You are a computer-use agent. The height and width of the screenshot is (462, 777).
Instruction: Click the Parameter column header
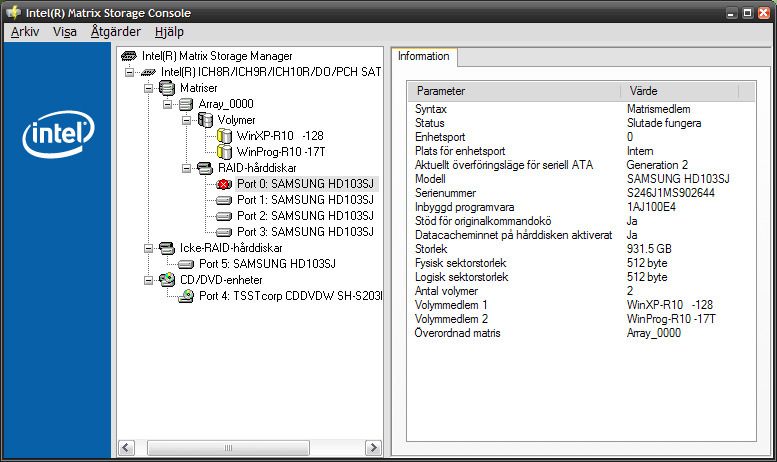tap(512, 91)
